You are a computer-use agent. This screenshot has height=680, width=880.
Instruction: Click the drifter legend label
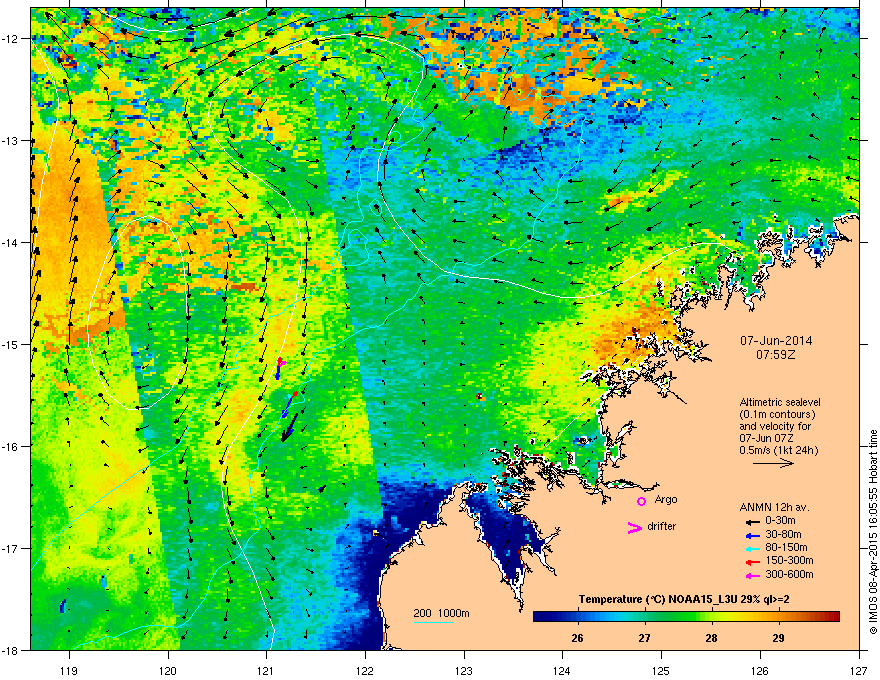[x=662, y=526]
